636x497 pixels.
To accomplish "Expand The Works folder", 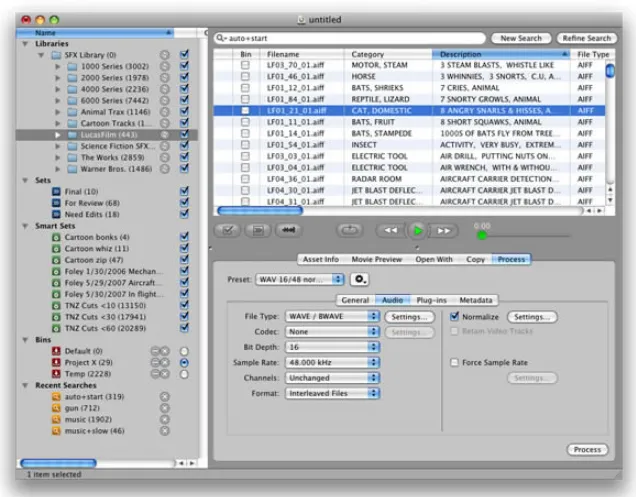I will click(58, 157).
